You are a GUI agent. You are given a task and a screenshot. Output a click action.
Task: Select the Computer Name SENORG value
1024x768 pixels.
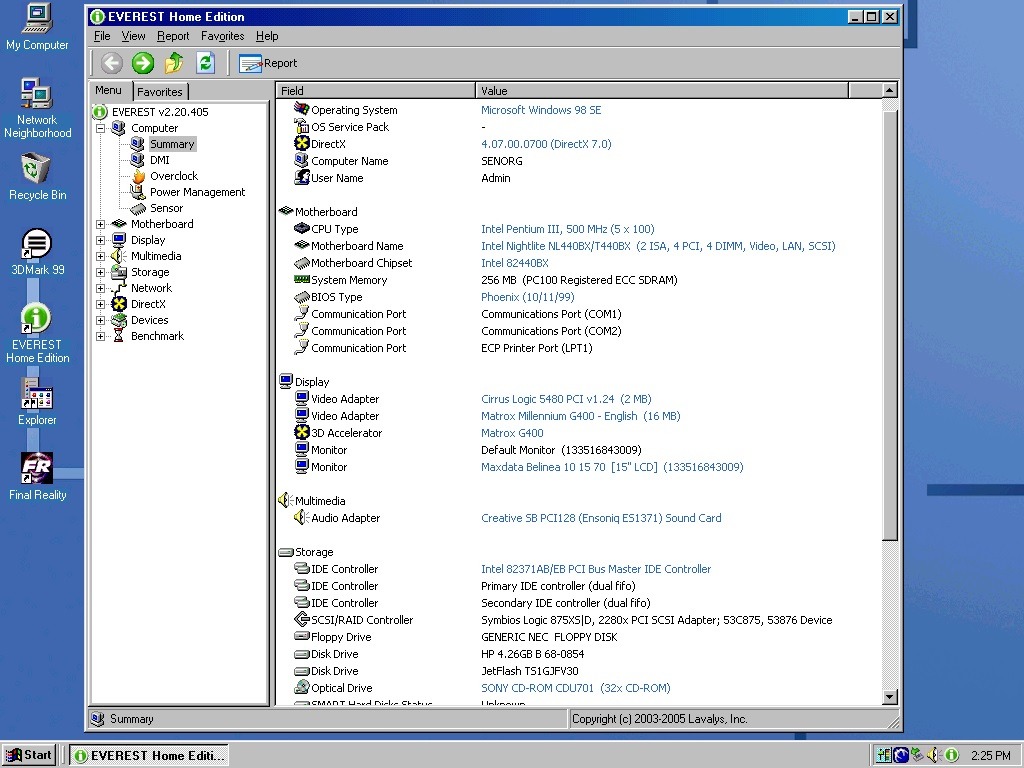point(502,161)
